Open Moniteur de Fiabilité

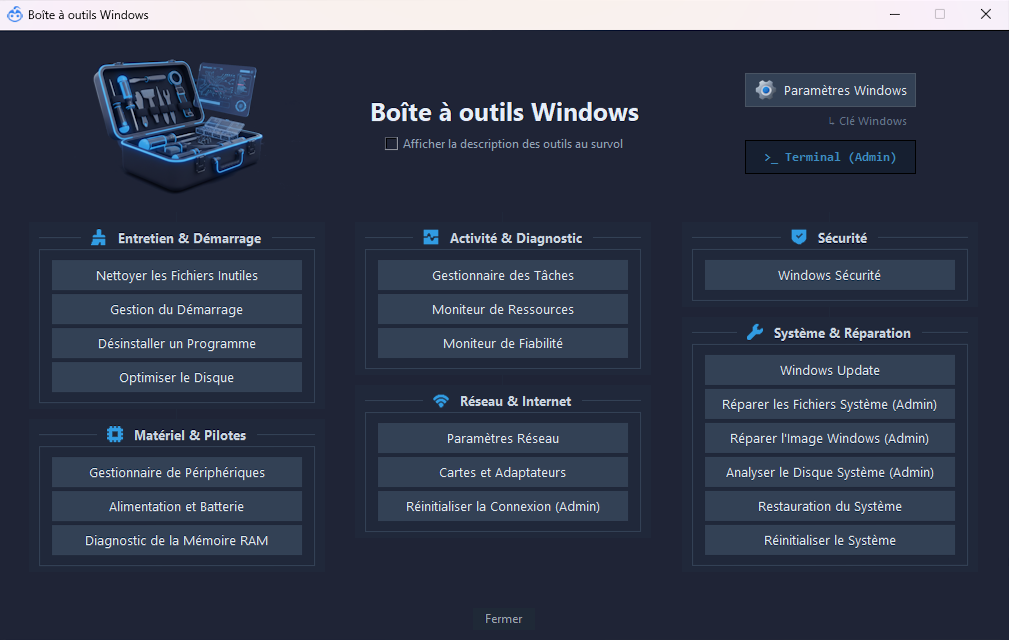(503, 343)
